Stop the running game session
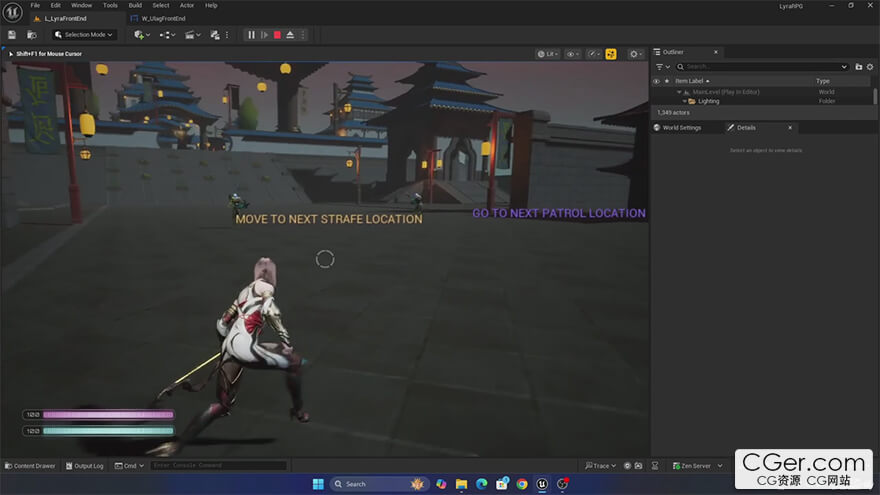880x495 pixels. pyautogui.click(x=277, y=35)
